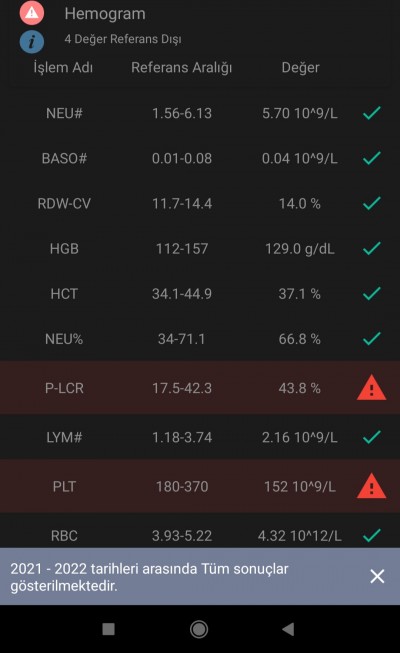Open the P-LCR result row
The height and width of the screenshot is (653, 400).
[200, 388]
